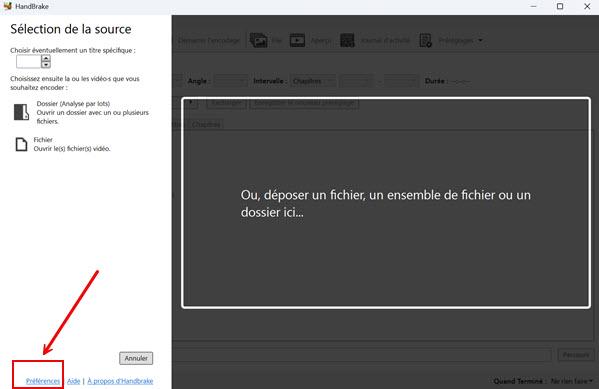599x389 pixels.
Task: Increase the title number with up arrow
Action: pos(46,58)
